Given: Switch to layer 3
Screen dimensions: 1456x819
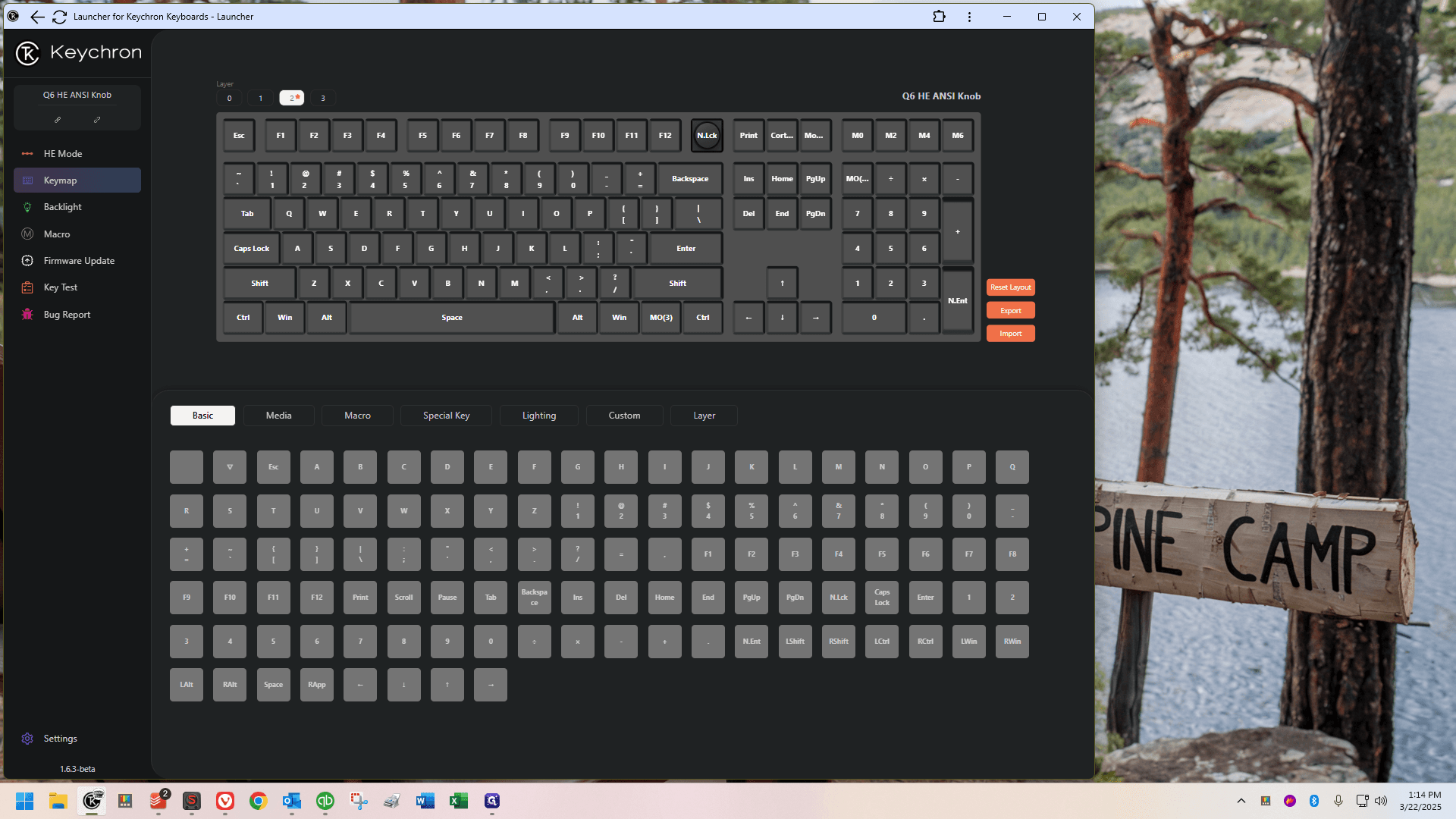Looking at the screenshot, I should coord(323,98).
